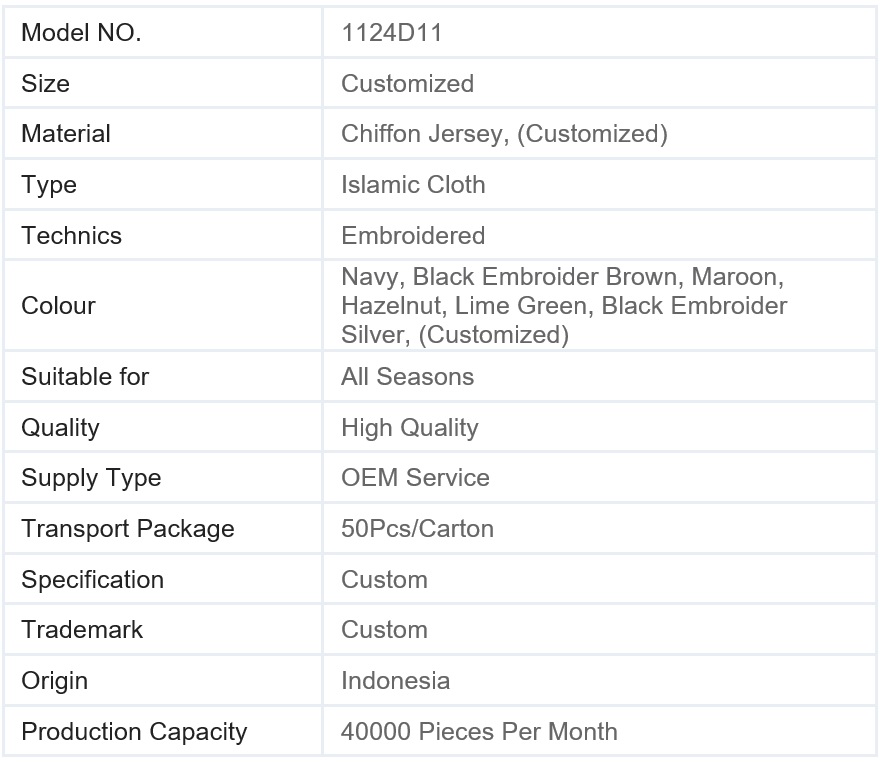
Task: Select the All Seasons value
Action: (407, 377)
